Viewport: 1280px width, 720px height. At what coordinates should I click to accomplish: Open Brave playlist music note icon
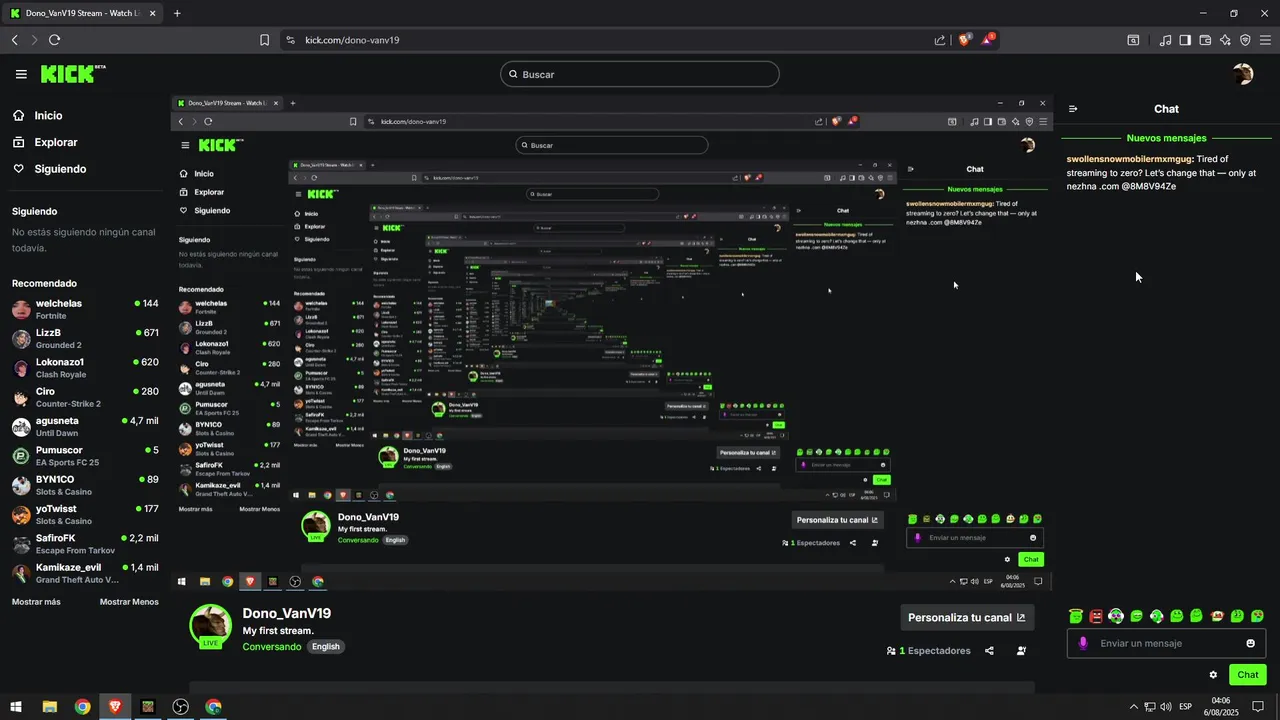tap(1165, 40)
